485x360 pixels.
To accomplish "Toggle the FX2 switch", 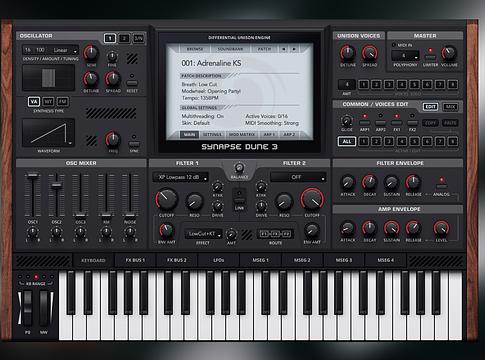I will pyautogui.click(x=412, y=123).
